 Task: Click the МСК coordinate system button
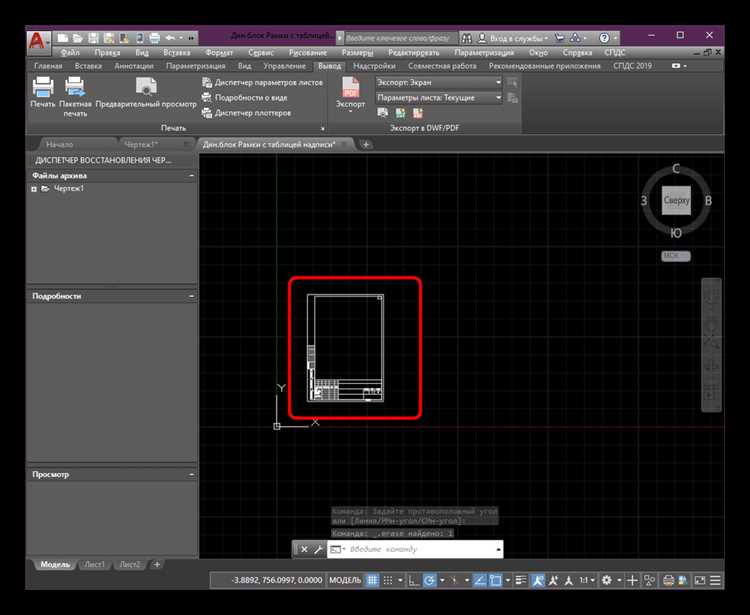click(x=675, y=256)
